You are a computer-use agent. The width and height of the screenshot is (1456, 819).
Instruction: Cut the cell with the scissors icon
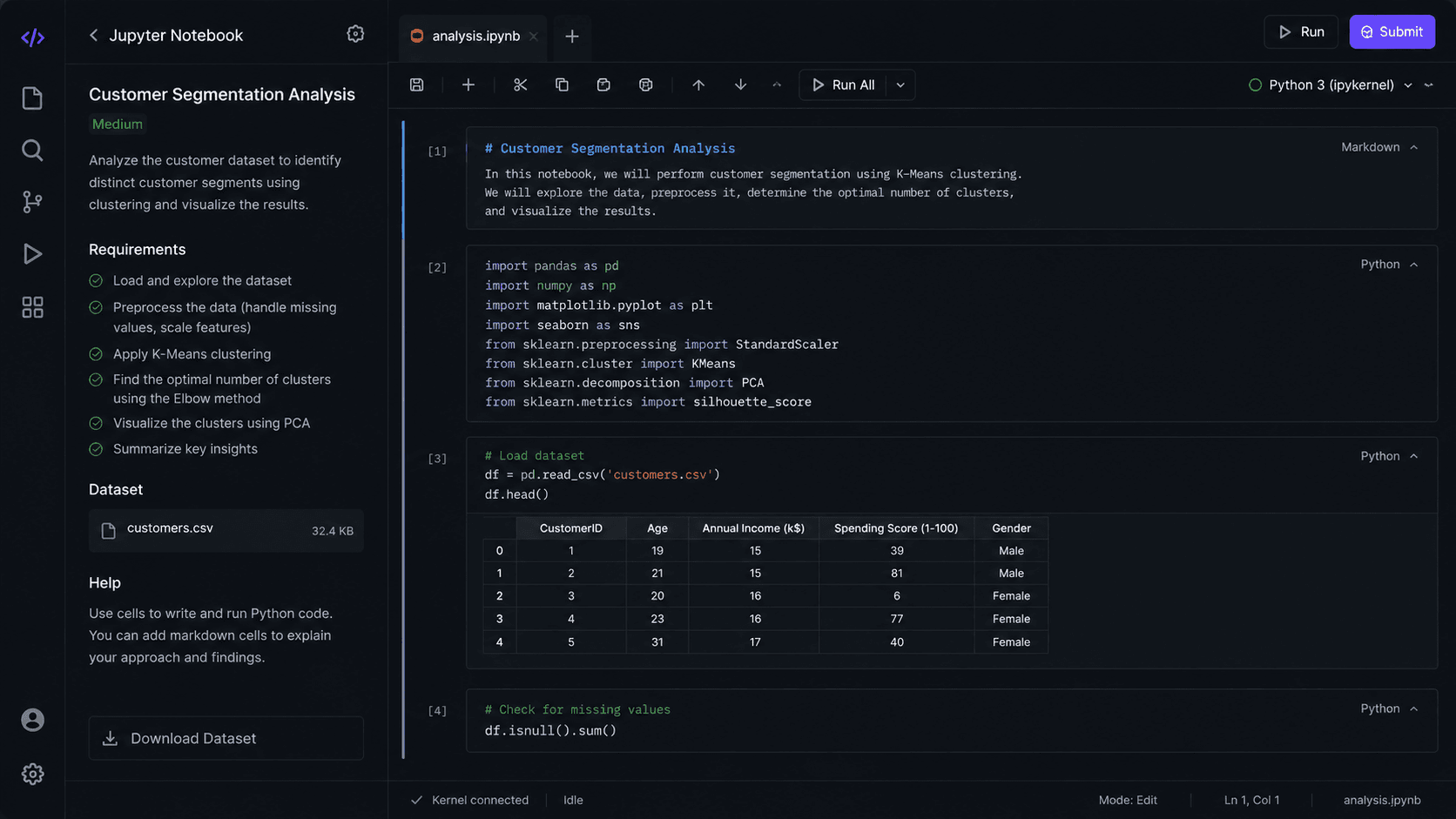point(521,84)
